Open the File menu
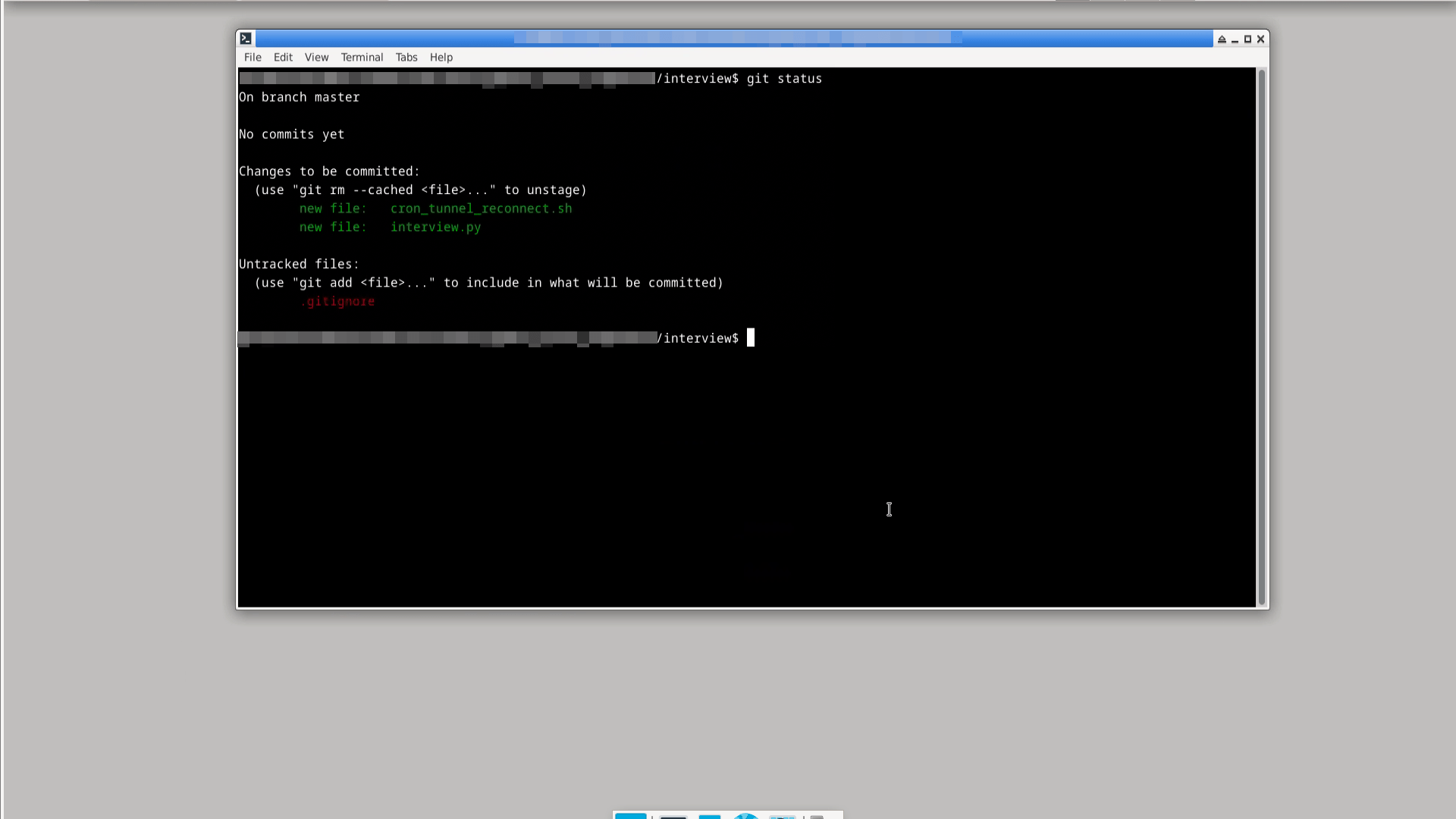 pos(253,58)
